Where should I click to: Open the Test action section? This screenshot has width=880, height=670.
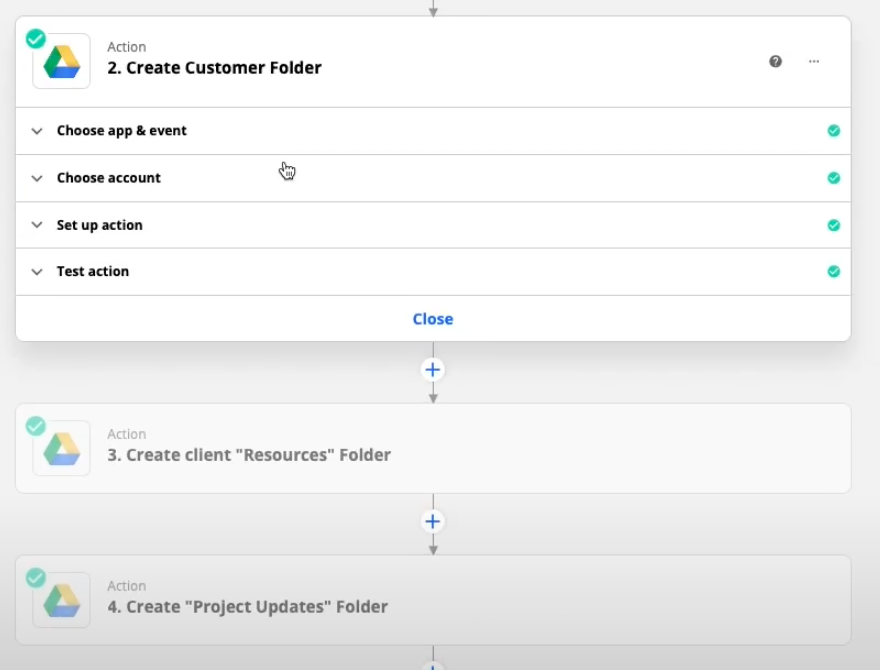pyautogui.click(x=93, y=271)
